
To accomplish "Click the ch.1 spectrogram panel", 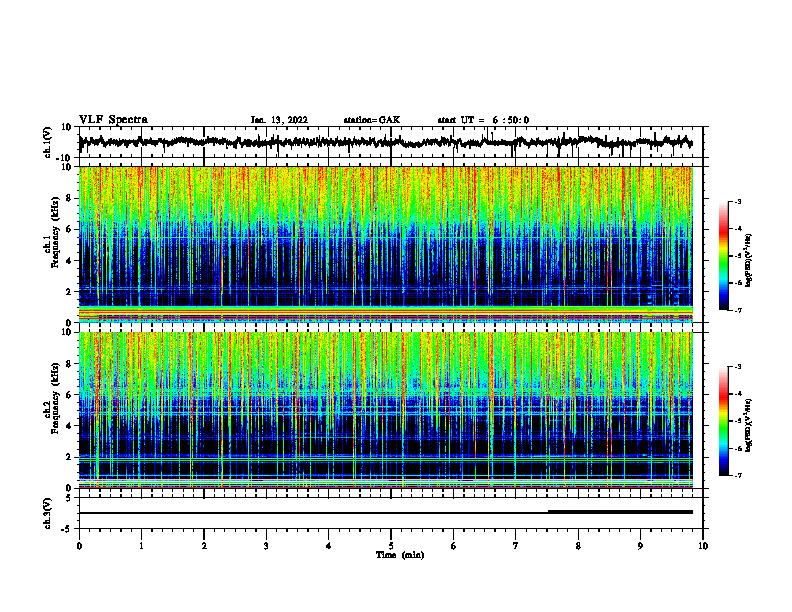I will coord(385,244).
